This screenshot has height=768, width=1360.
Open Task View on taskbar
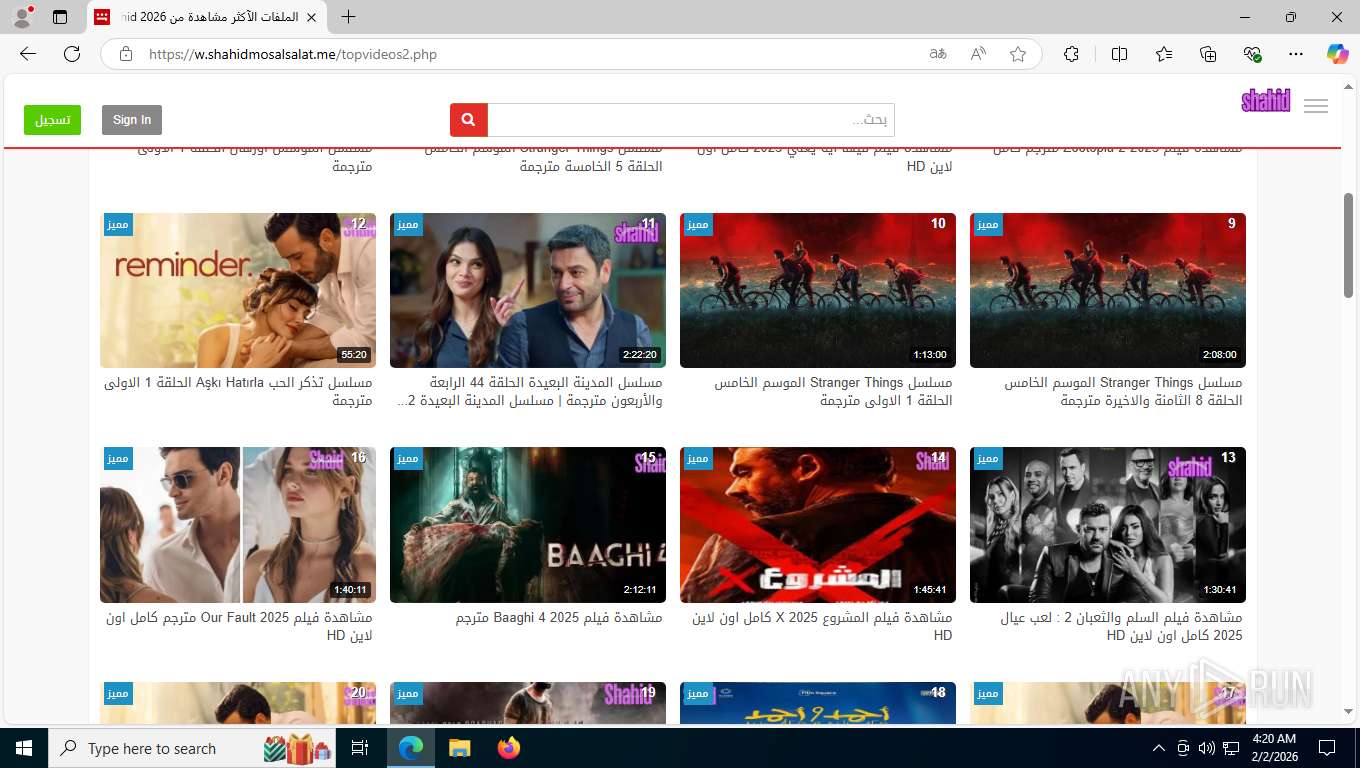pyautogui.click(x=360, y=748)
